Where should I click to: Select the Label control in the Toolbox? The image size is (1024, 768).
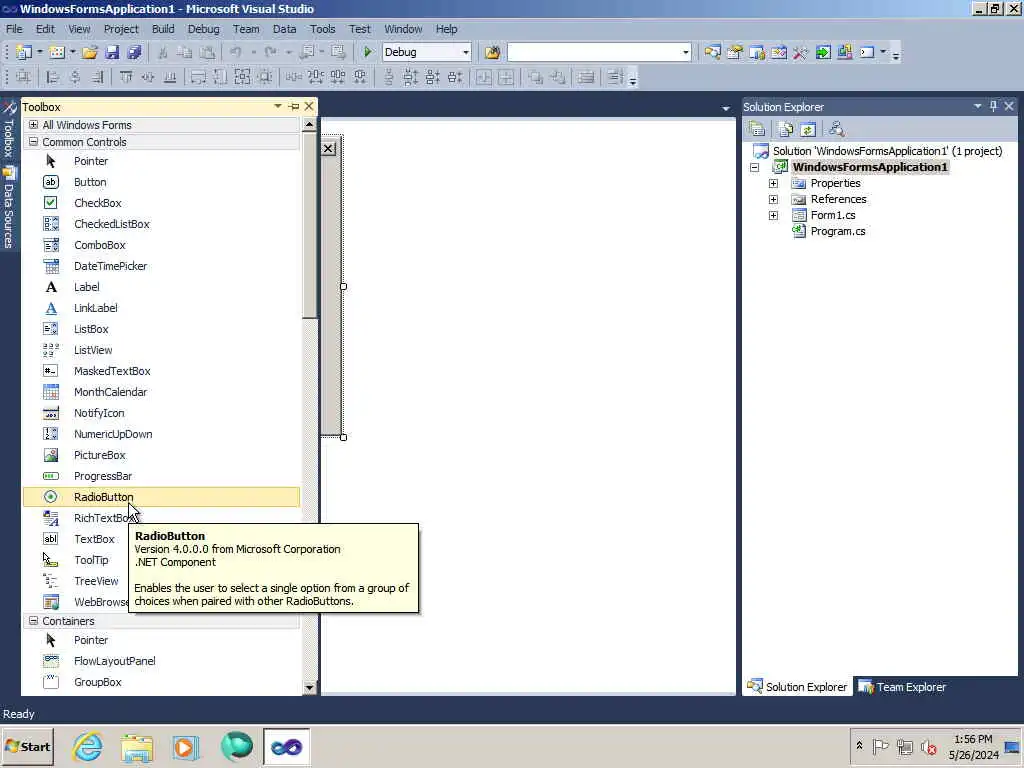(161, 287)
